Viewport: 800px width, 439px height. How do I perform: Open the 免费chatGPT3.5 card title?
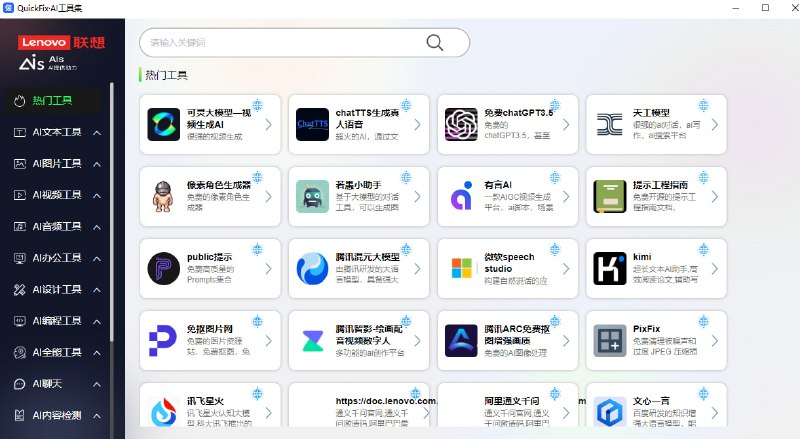coord(518,113)
